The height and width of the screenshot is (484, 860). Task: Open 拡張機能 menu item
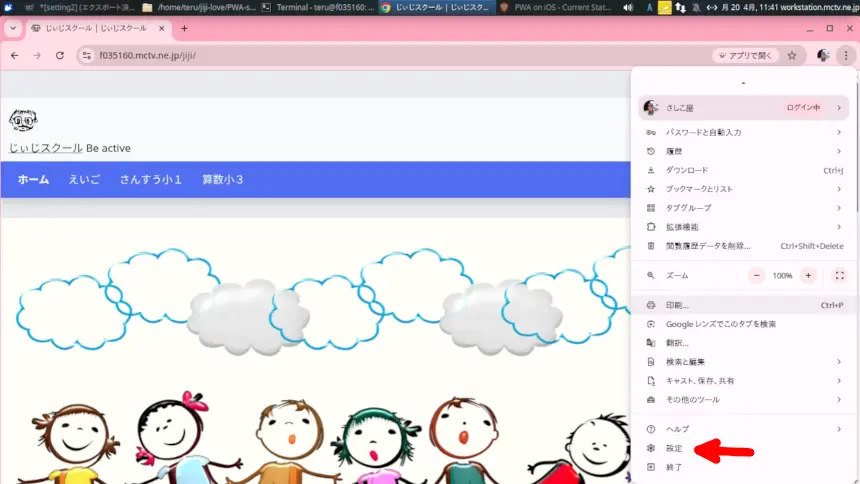pyautogui.click(x=744, y=227)
